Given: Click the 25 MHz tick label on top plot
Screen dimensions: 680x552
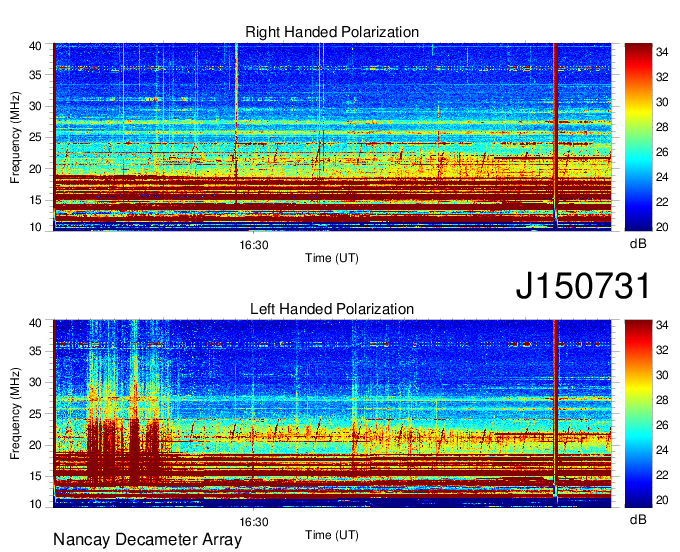Looking at the screenshot, I should point(35,137).
